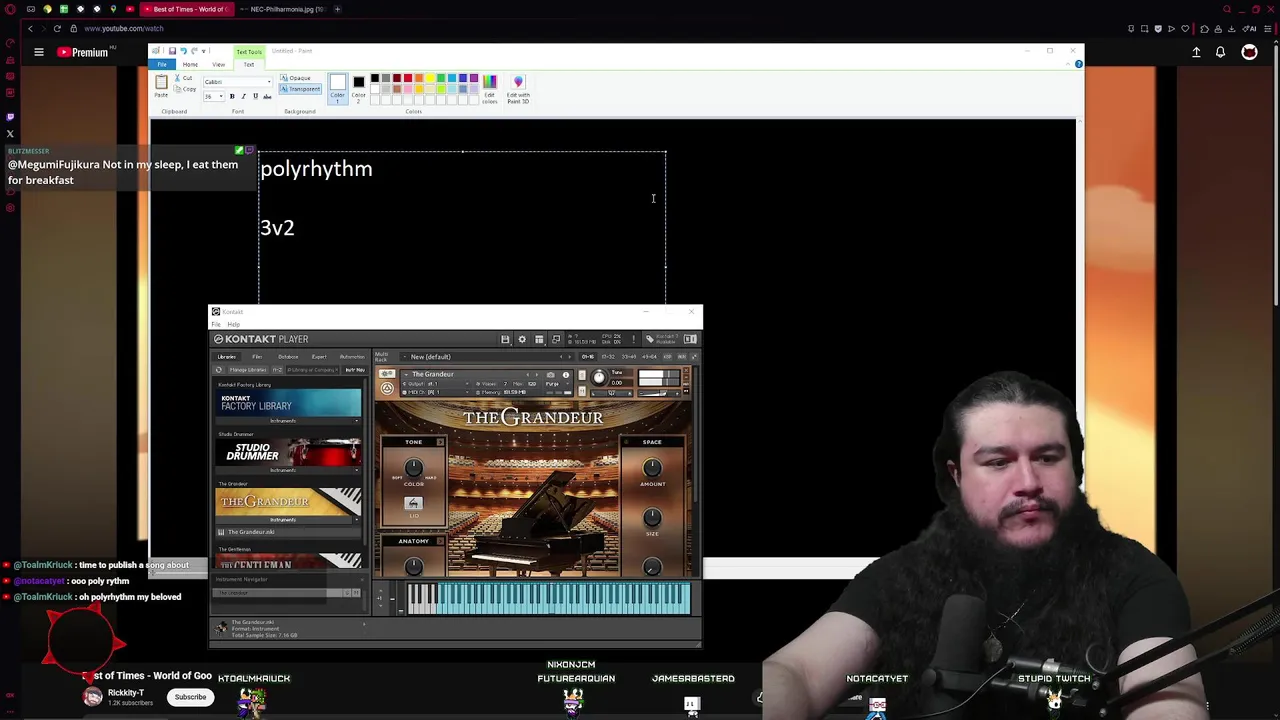Select the Files tab in Kontakt browser

(x=257, y=357)
